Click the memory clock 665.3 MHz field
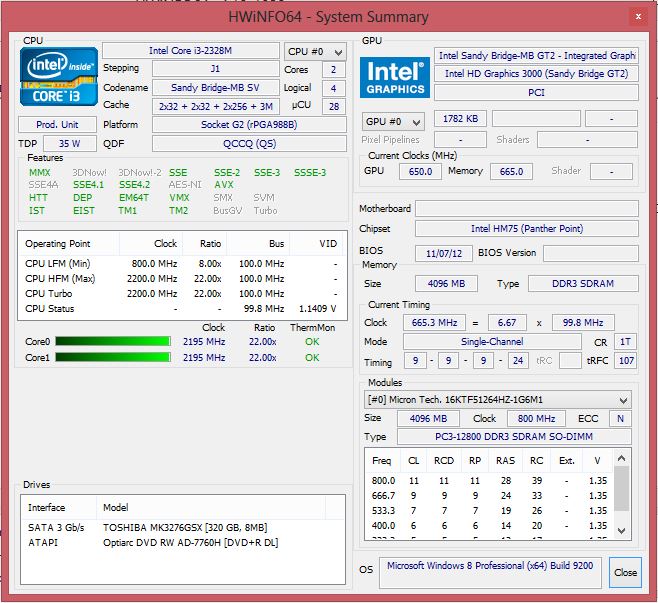Image resolution: width=658 pixels, height=603 pixels. tap(434, 323)
